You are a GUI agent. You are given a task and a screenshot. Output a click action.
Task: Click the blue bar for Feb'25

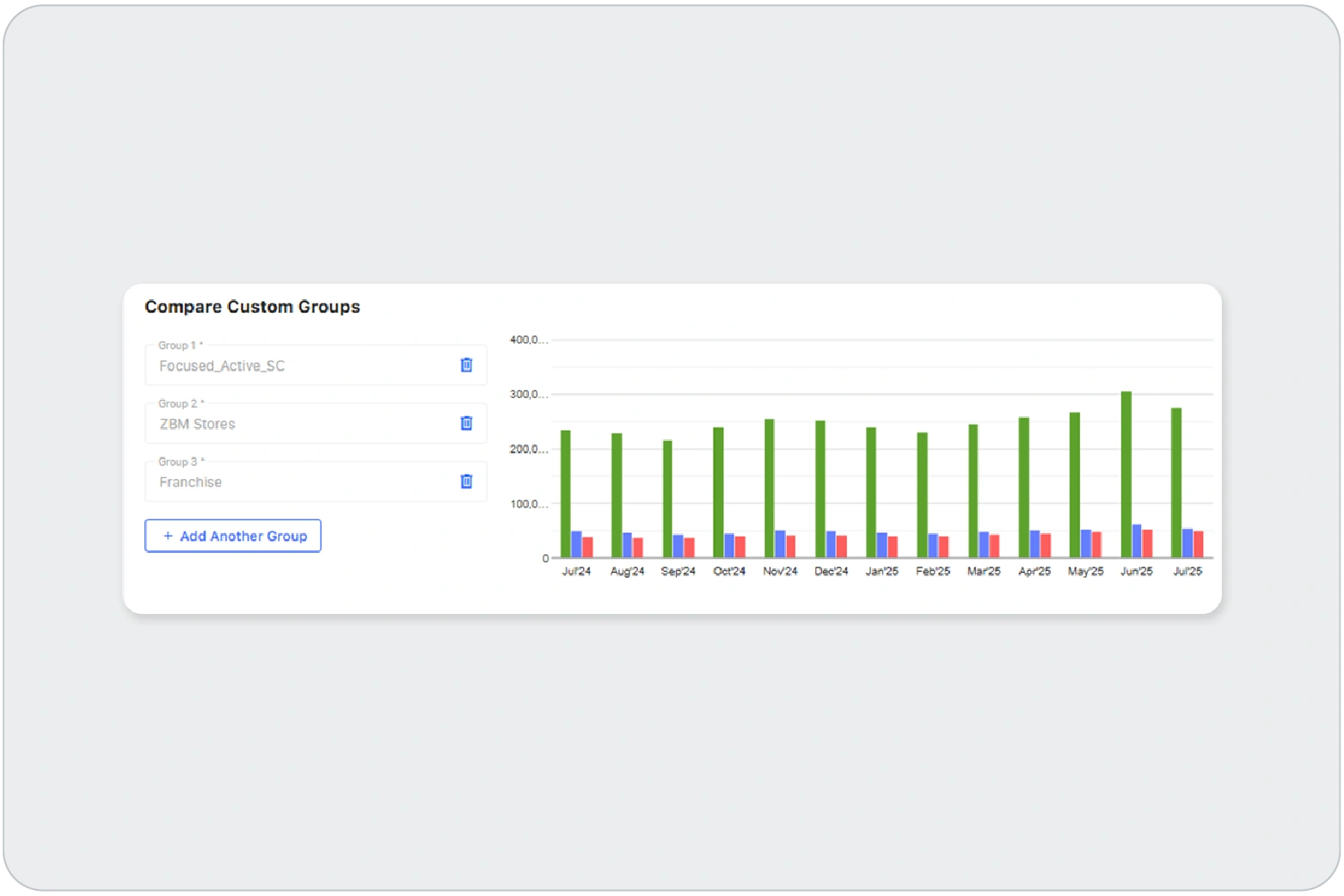pos(933,546)
